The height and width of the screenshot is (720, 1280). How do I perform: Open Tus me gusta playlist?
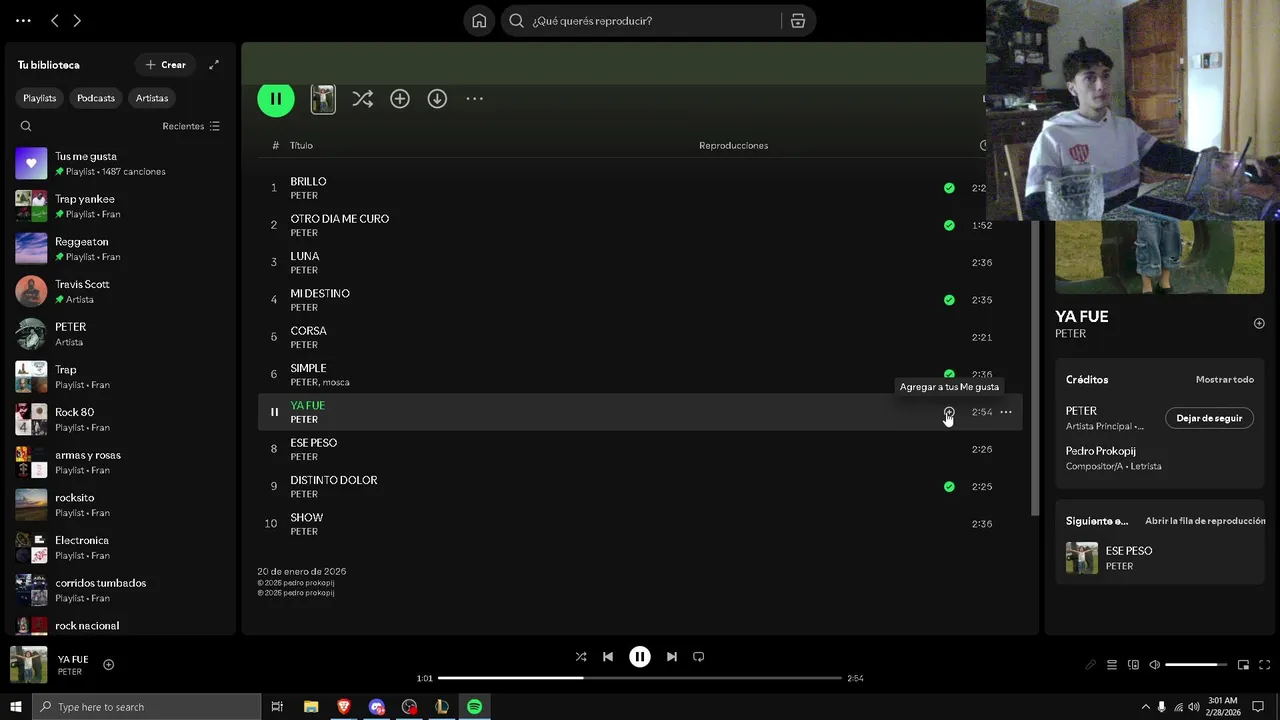(x=120, y=164)
